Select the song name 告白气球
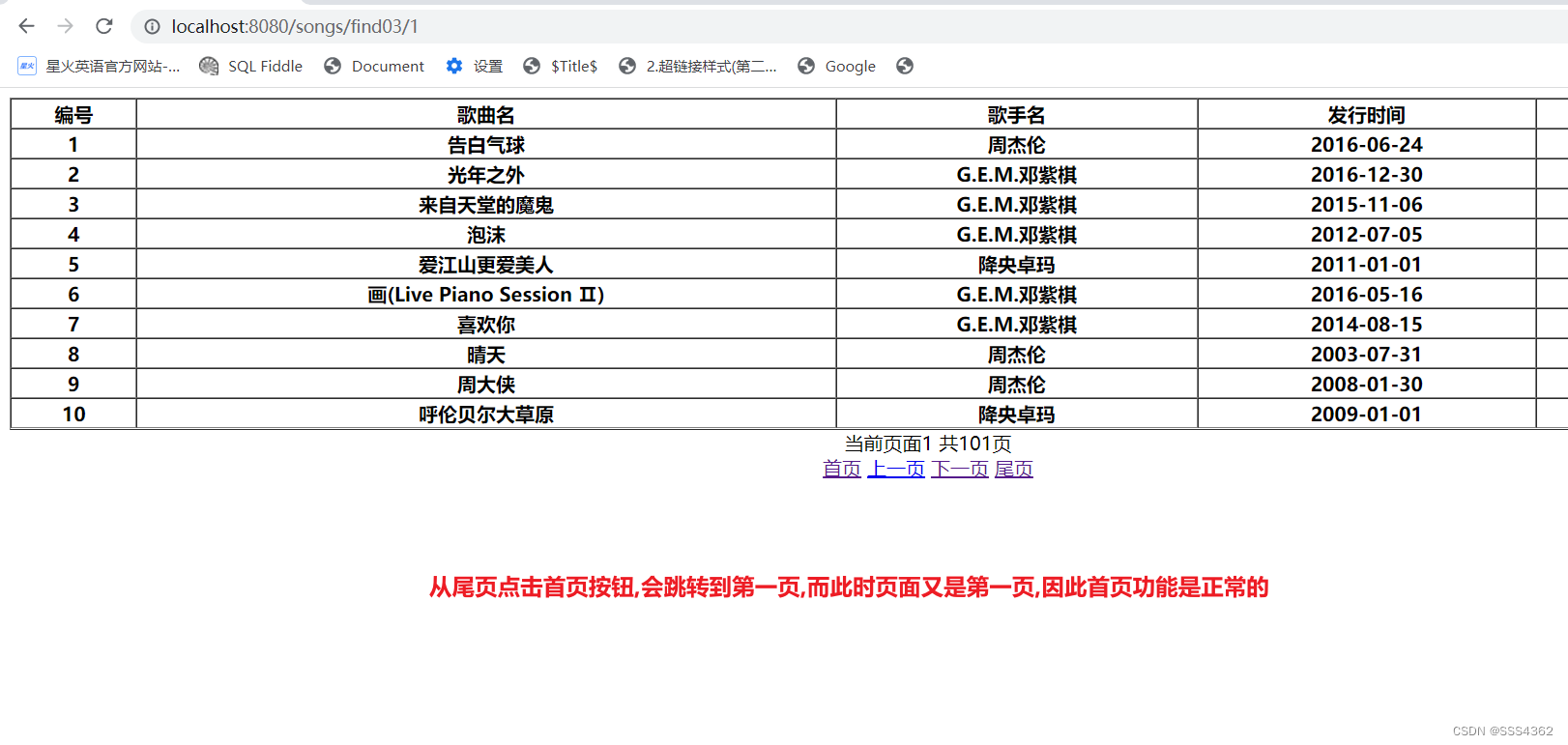 (486, 145)
